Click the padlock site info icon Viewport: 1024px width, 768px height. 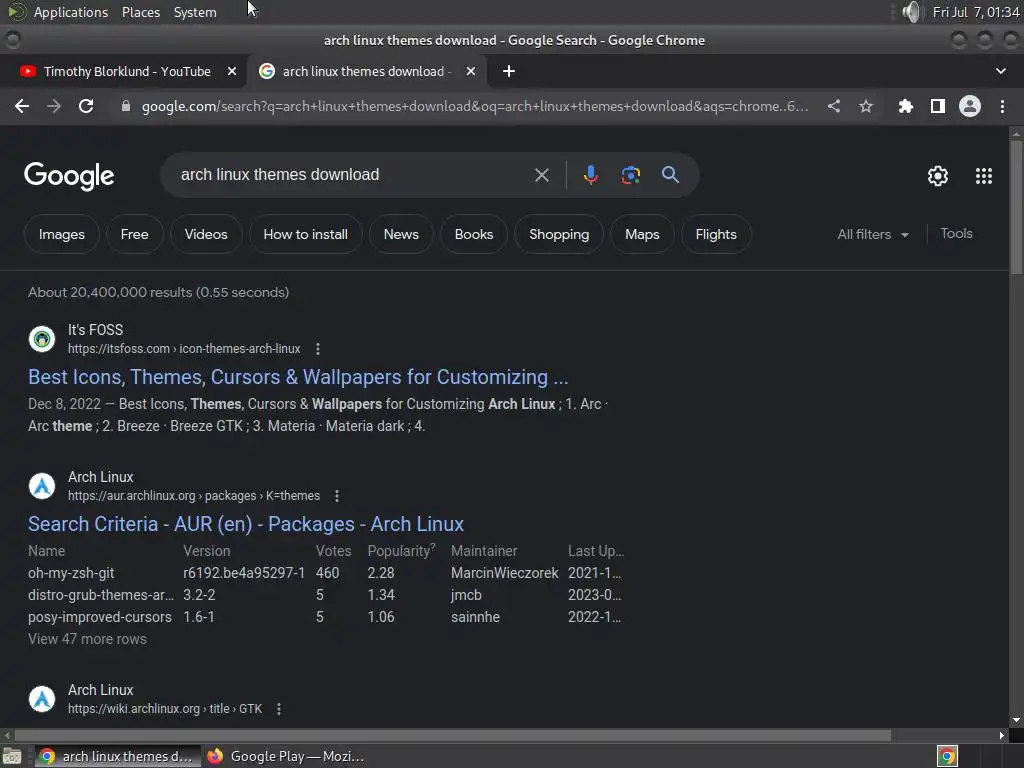pyautogui.click(x=126, y=106)
